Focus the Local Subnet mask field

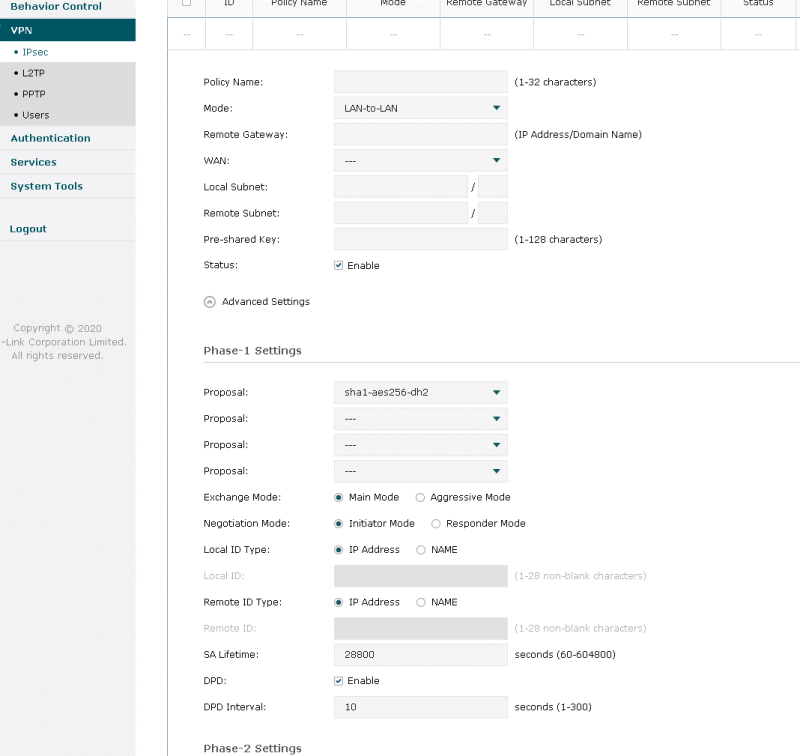(x=493, y=187)
